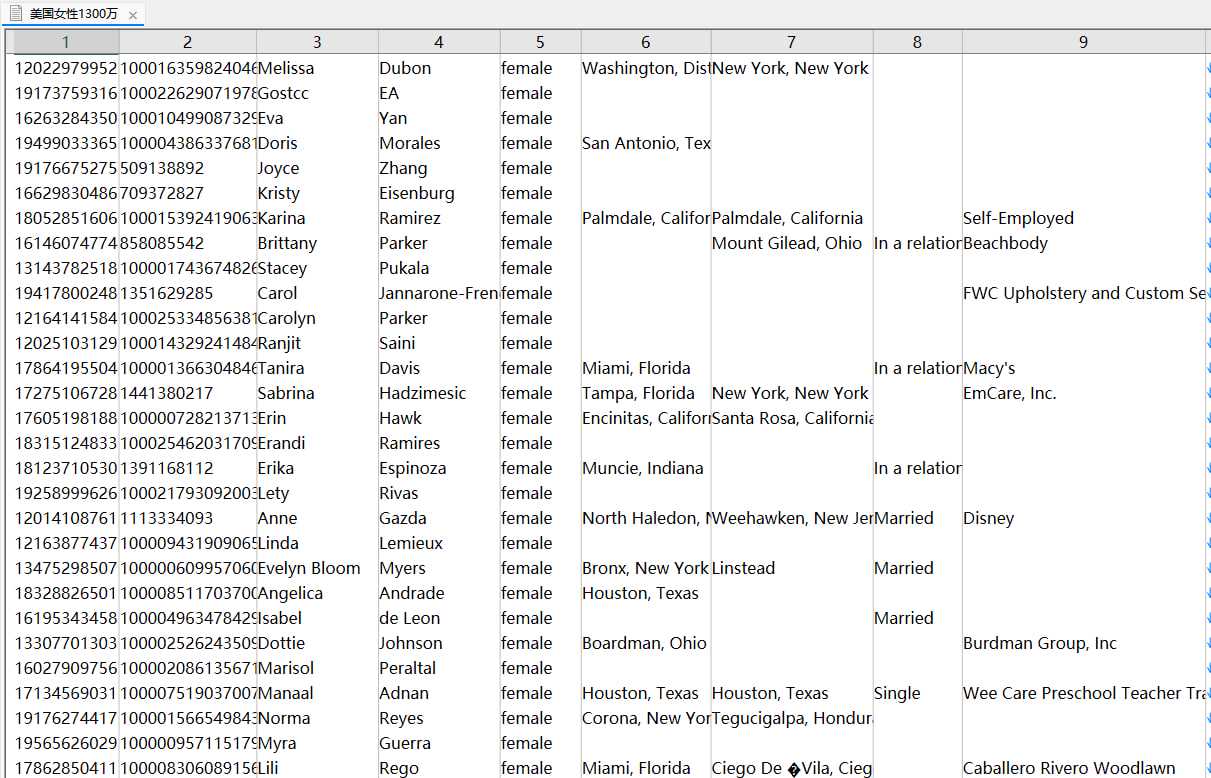1211x778 pixels.
Task: Select column header 6
Action: pyautogui.click(x=646, y=42)
